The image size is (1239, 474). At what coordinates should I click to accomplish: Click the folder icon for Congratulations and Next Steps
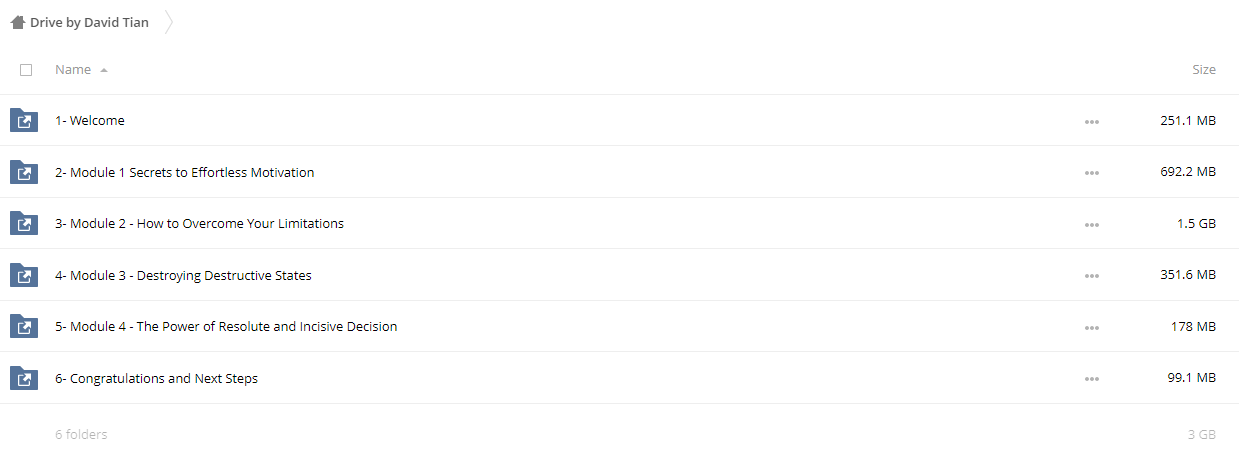[24, 378]
